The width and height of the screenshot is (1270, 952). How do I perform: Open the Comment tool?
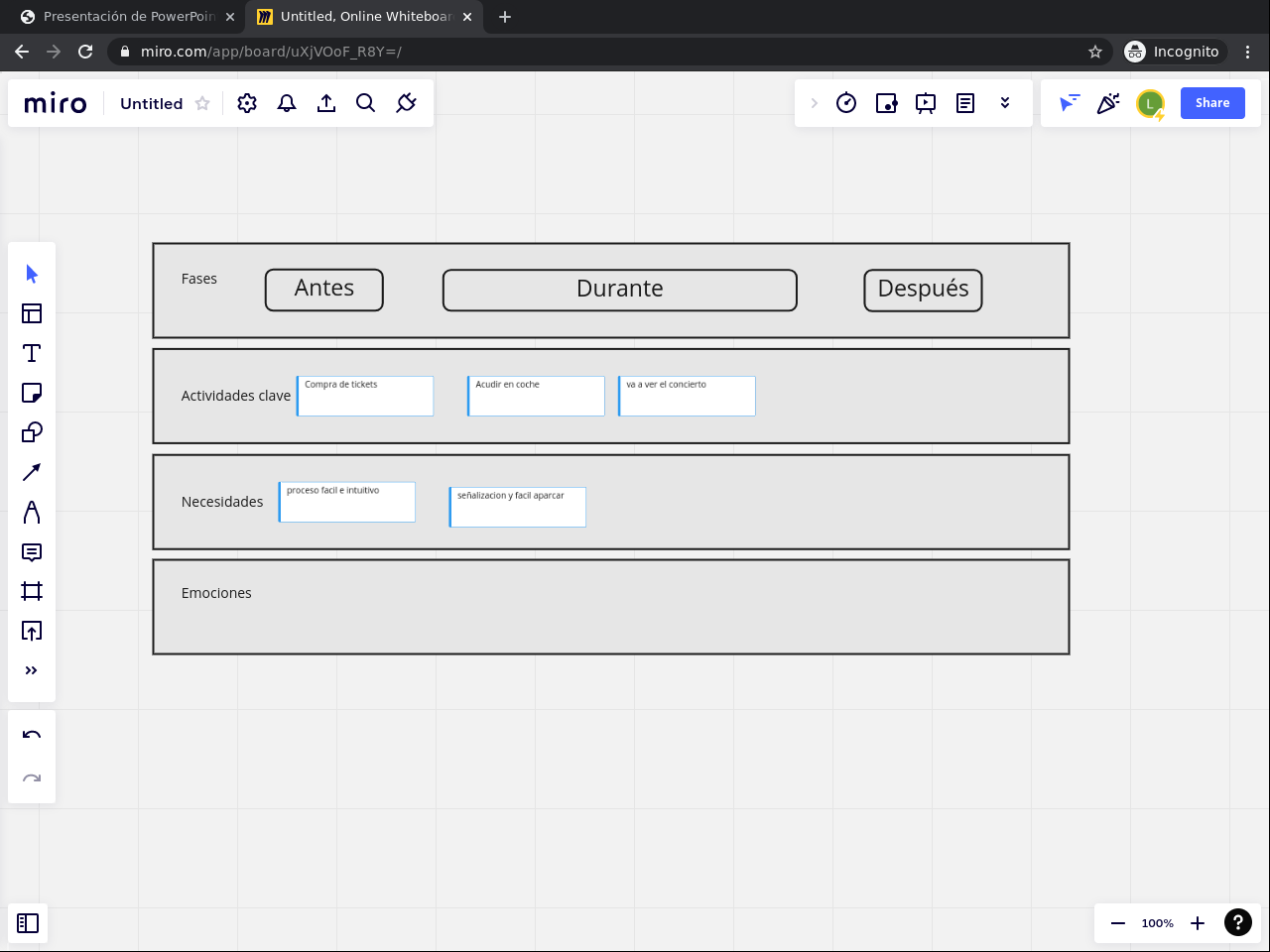(x=32, y=551)
